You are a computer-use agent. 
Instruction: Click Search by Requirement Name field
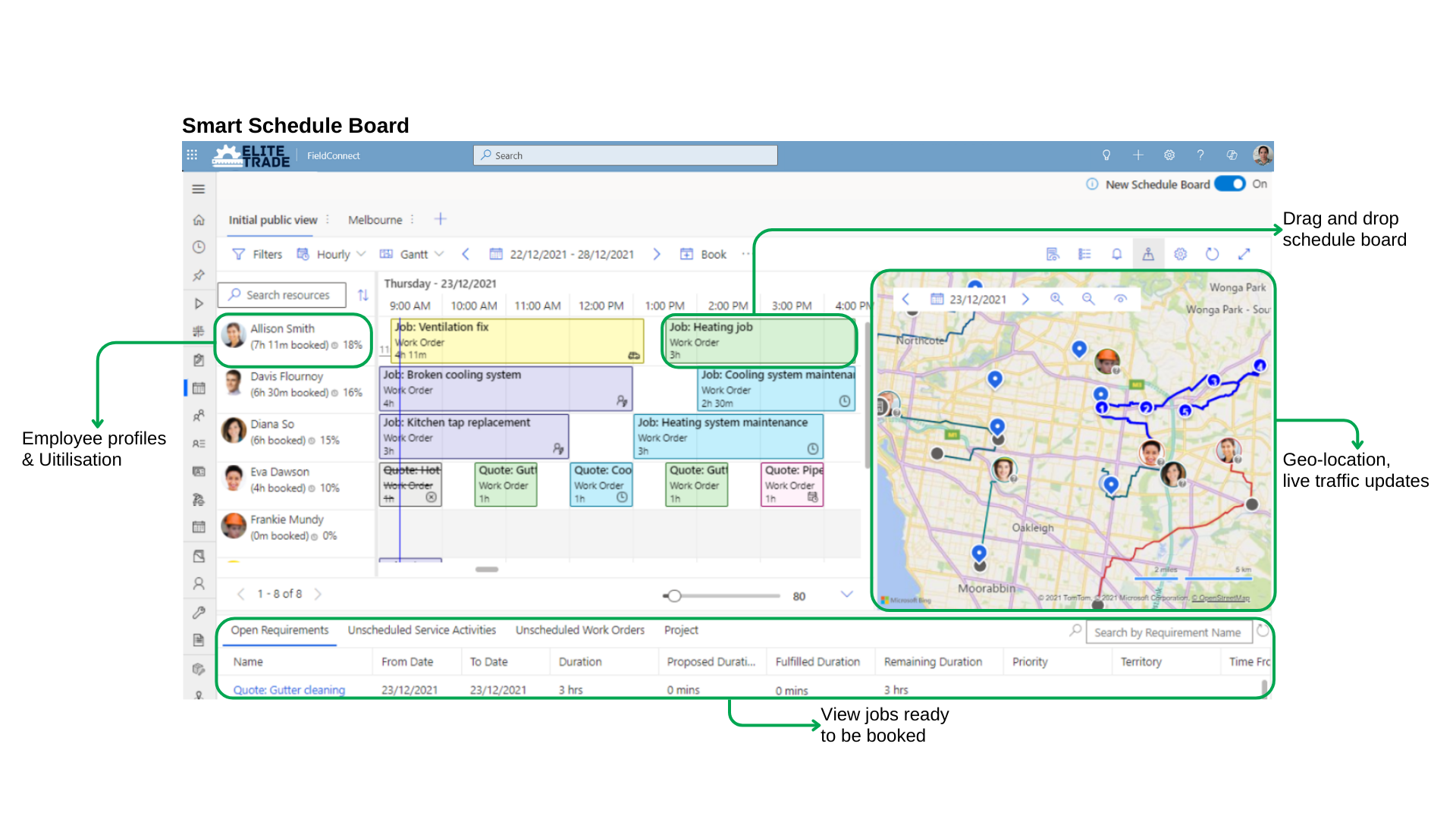pos(1171,632)
